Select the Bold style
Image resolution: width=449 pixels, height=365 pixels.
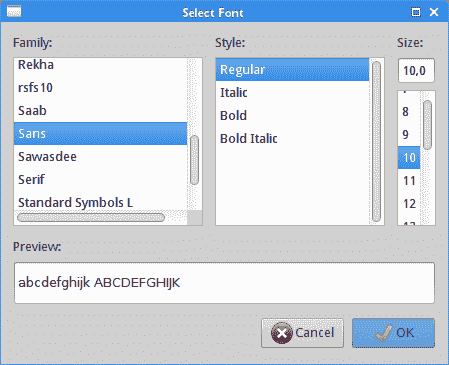(x=292, y=116)
